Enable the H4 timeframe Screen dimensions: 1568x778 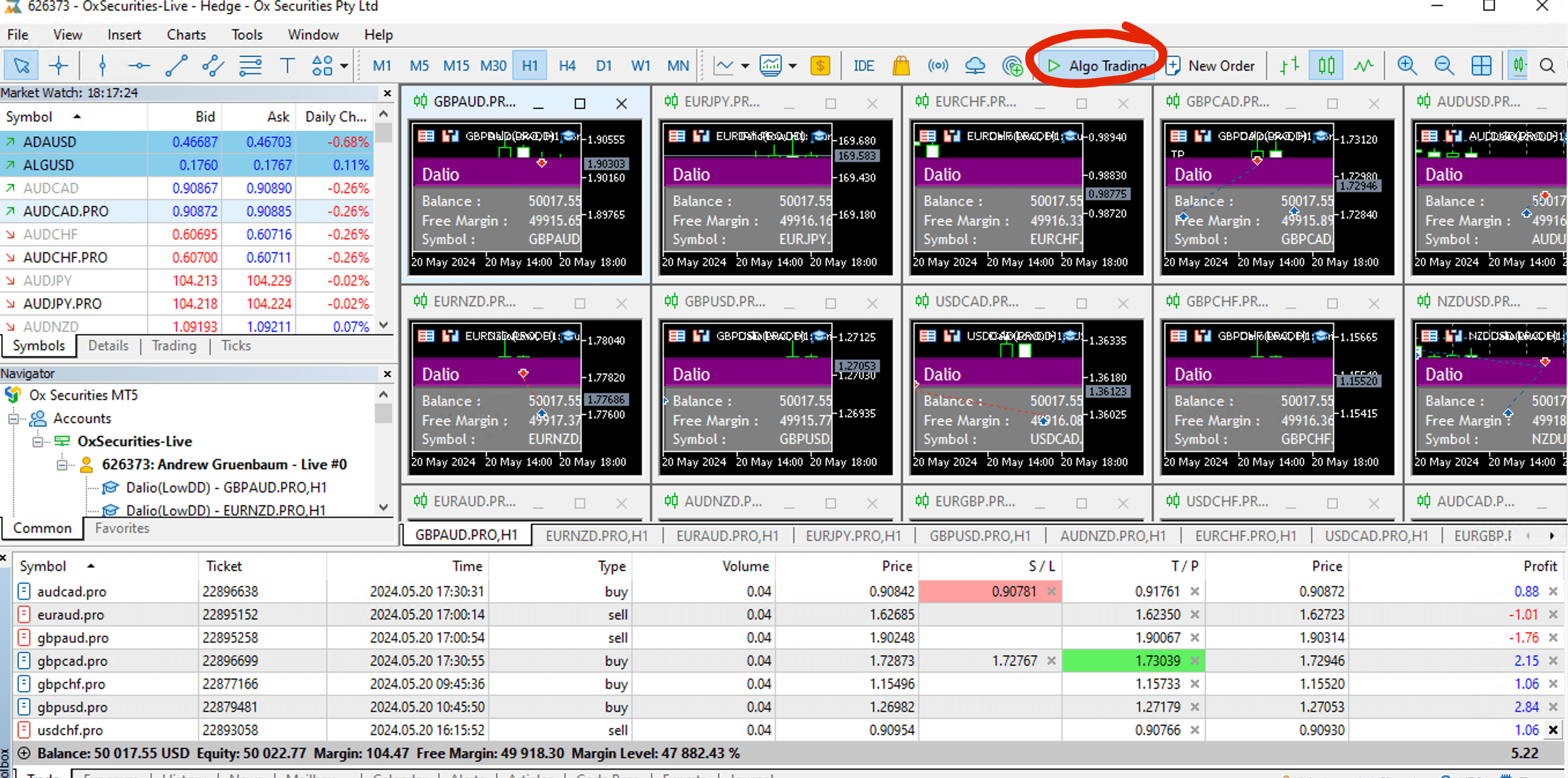567,66
